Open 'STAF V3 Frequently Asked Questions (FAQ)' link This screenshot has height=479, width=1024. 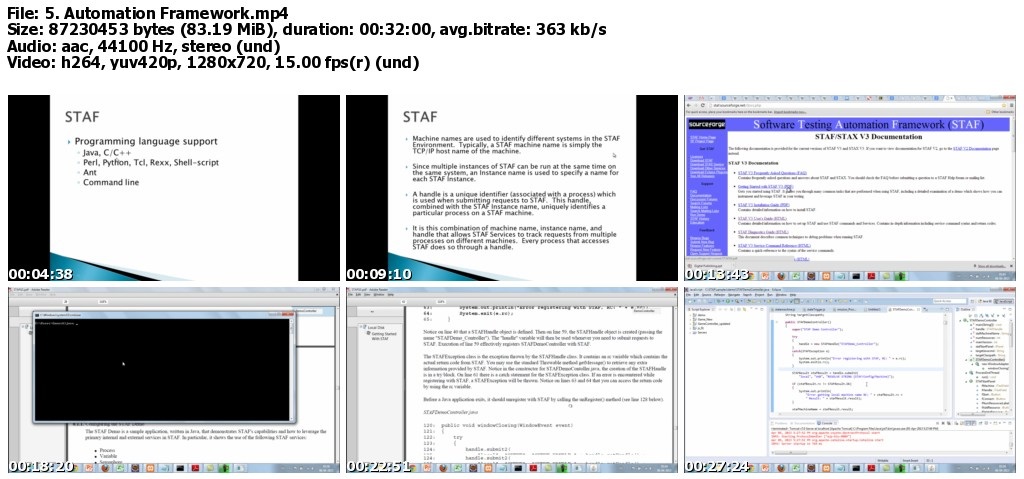click(x=771, y=173)
